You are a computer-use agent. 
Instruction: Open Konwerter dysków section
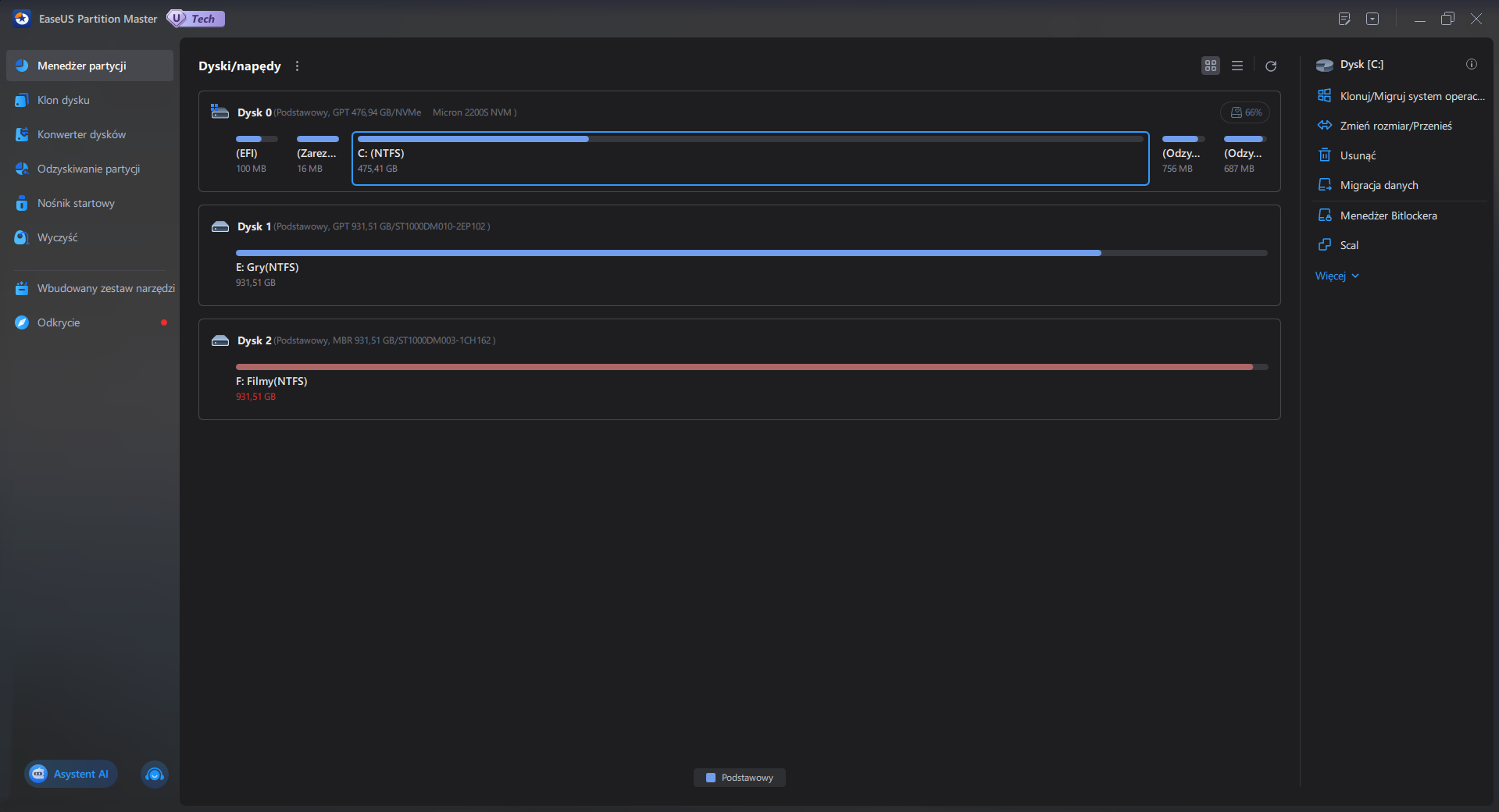point(90,134)
